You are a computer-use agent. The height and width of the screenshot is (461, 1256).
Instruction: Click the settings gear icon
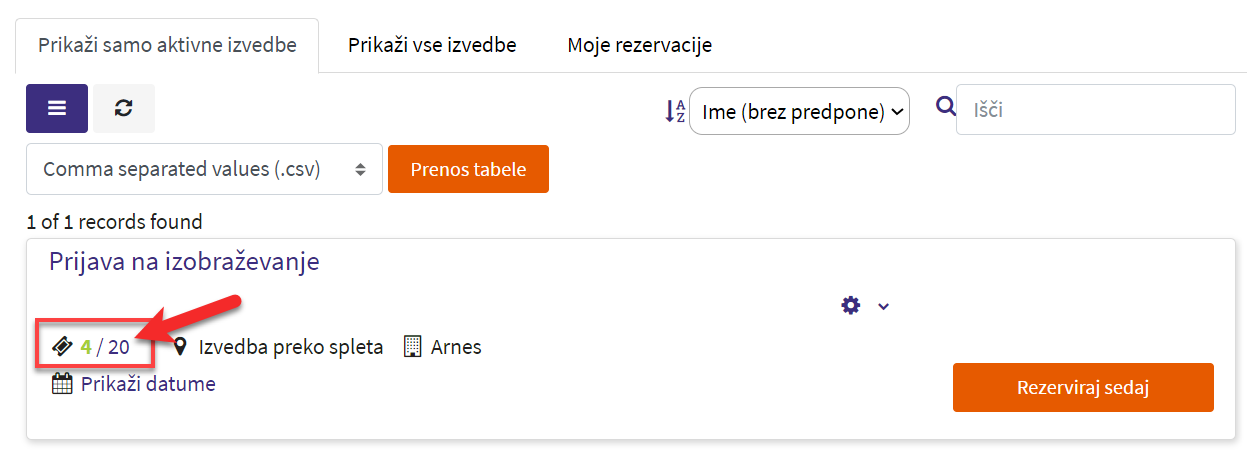click(x=851, y=305)
